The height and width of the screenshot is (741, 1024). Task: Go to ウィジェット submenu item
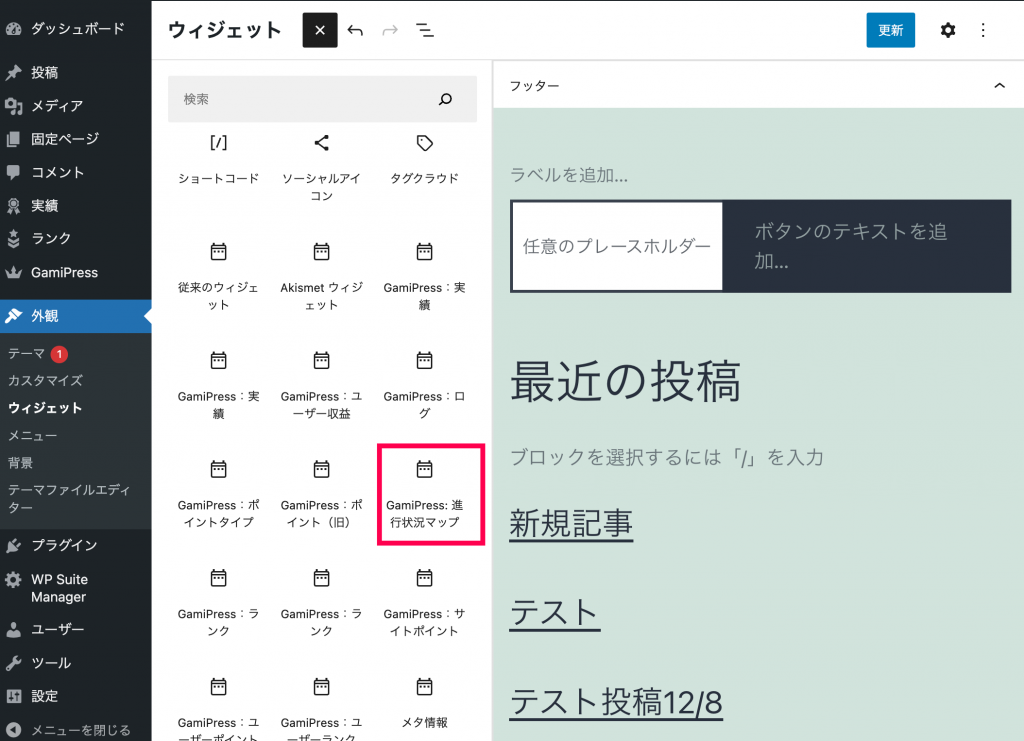pos(45,408)
